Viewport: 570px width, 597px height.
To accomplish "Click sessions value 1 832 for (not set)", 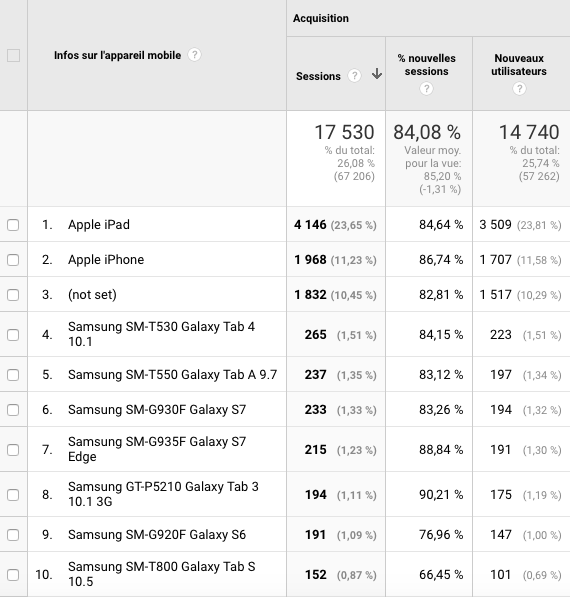I will [x=310, y=295].
